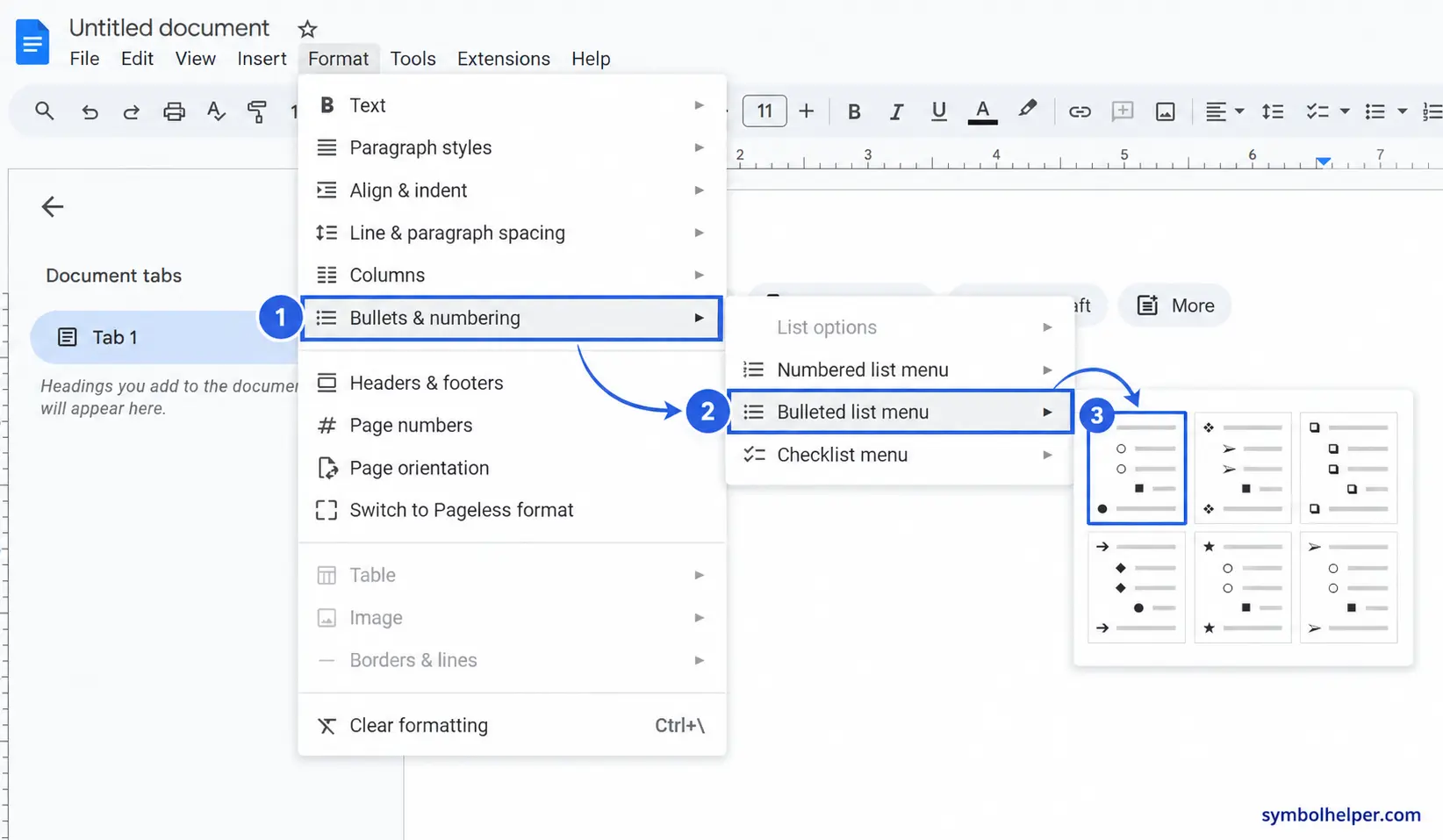
Task: Click the Insert link icon
Action: click(x=1080, y=111)
